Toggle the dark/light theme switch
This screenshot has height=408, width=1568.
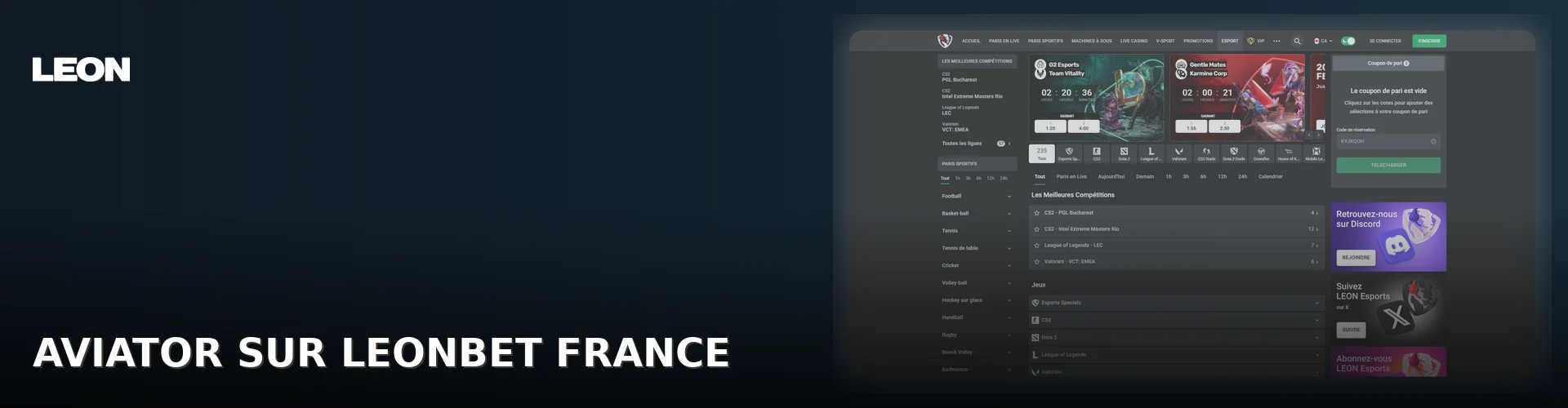1348,41
